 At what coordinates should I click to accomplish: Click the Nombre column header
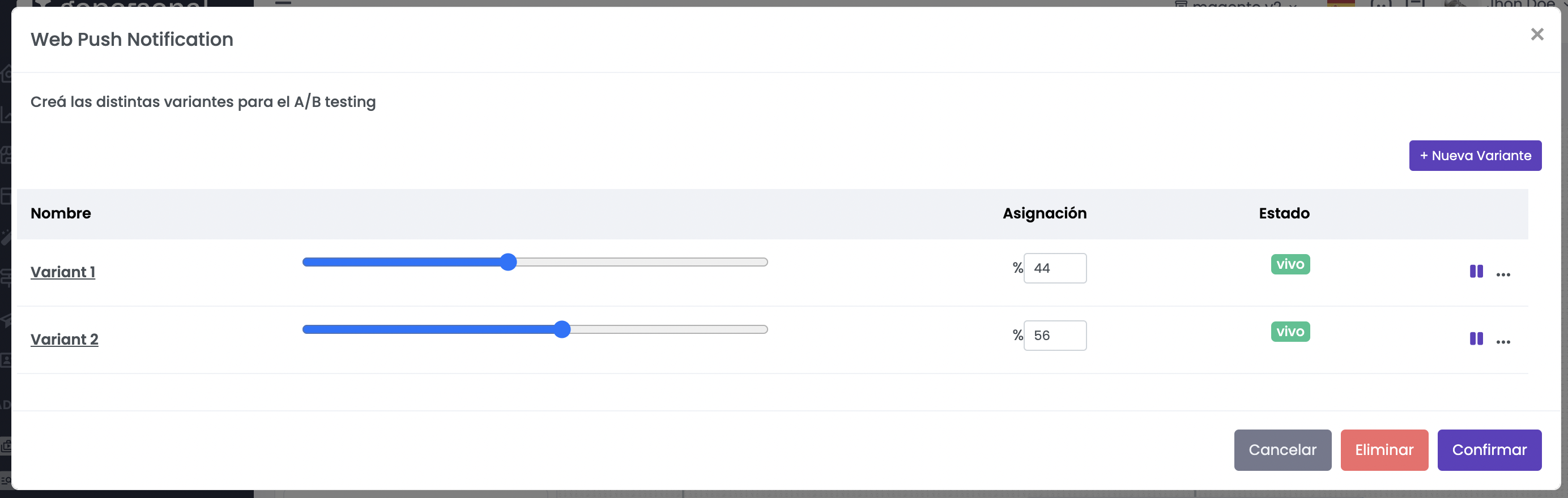coord(61,213)
